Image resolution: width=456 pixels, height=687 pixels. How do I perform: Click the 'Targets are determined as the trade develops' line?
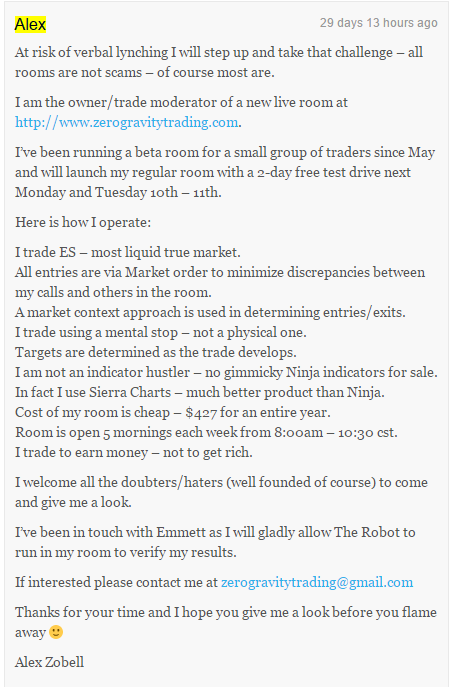[x=156, y=352]
